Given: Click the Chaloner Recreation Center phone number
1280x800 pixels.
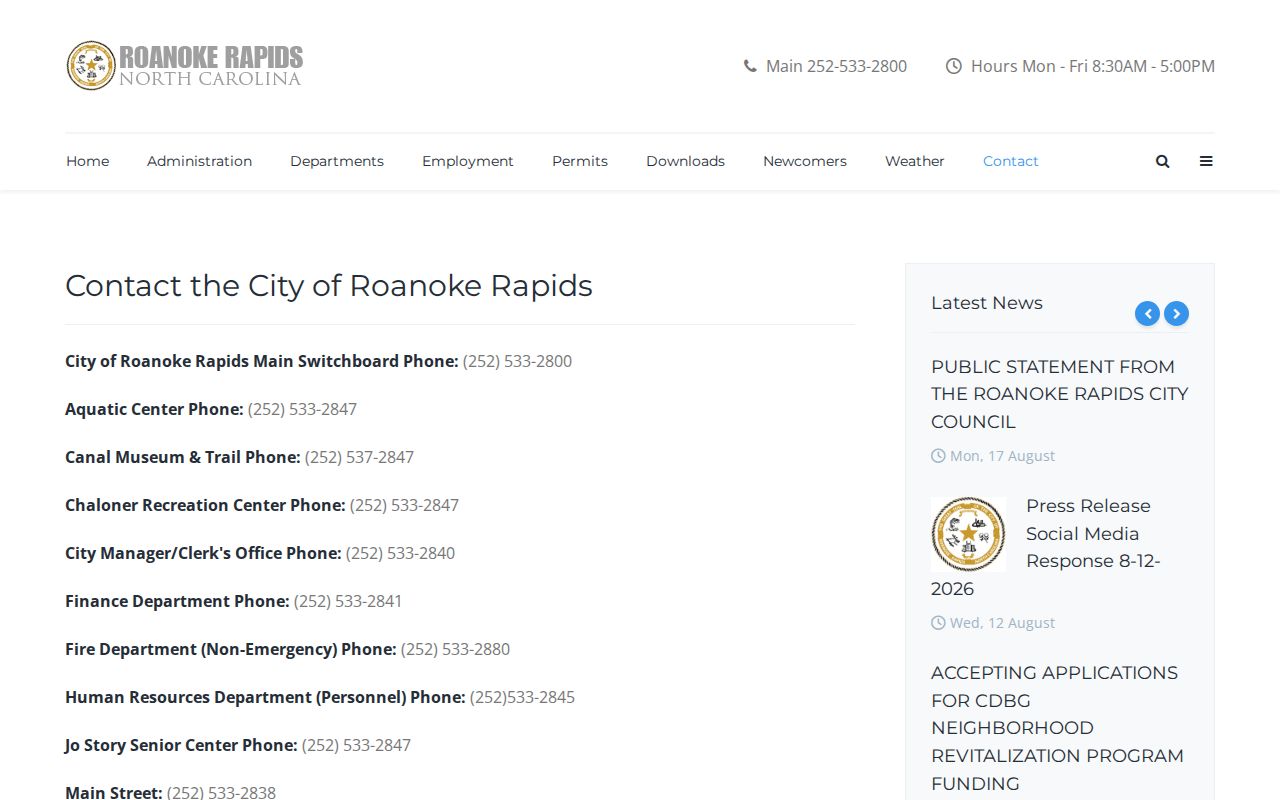Looking at the screenshot, I should click(404, 505).
